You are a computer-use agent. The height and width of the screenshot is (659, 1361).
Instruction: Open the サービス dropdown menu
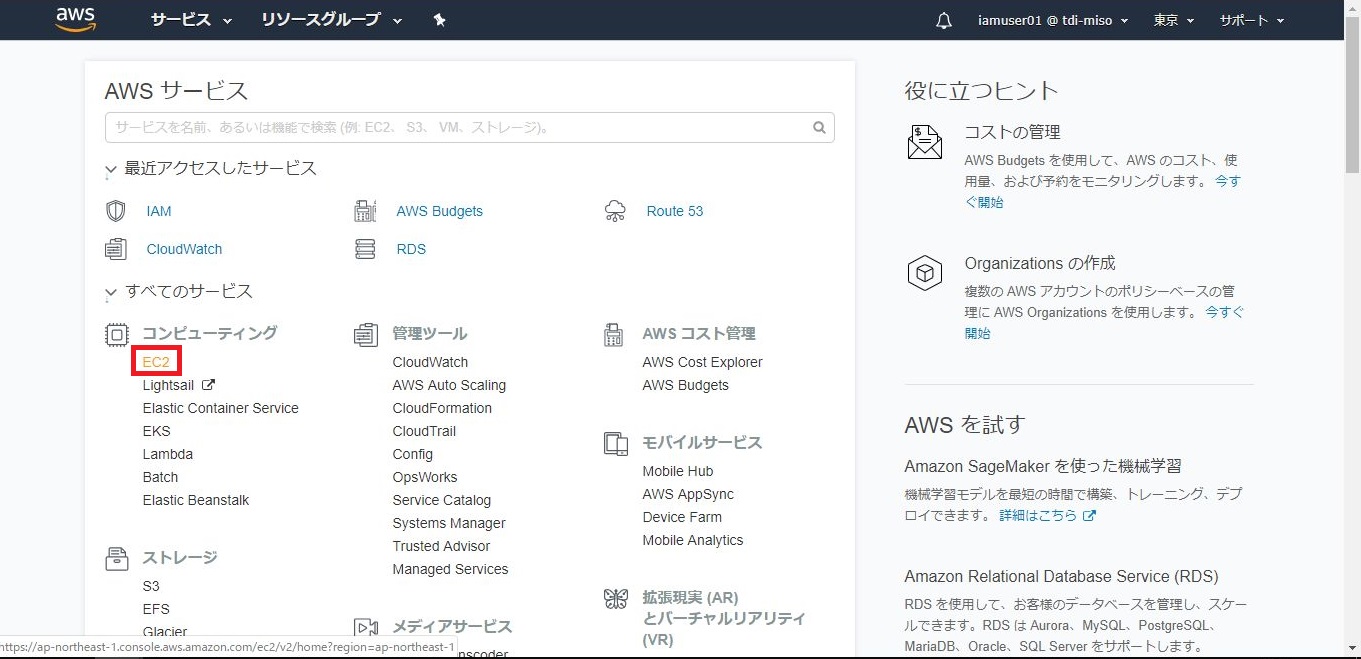(x=191, y=20)
